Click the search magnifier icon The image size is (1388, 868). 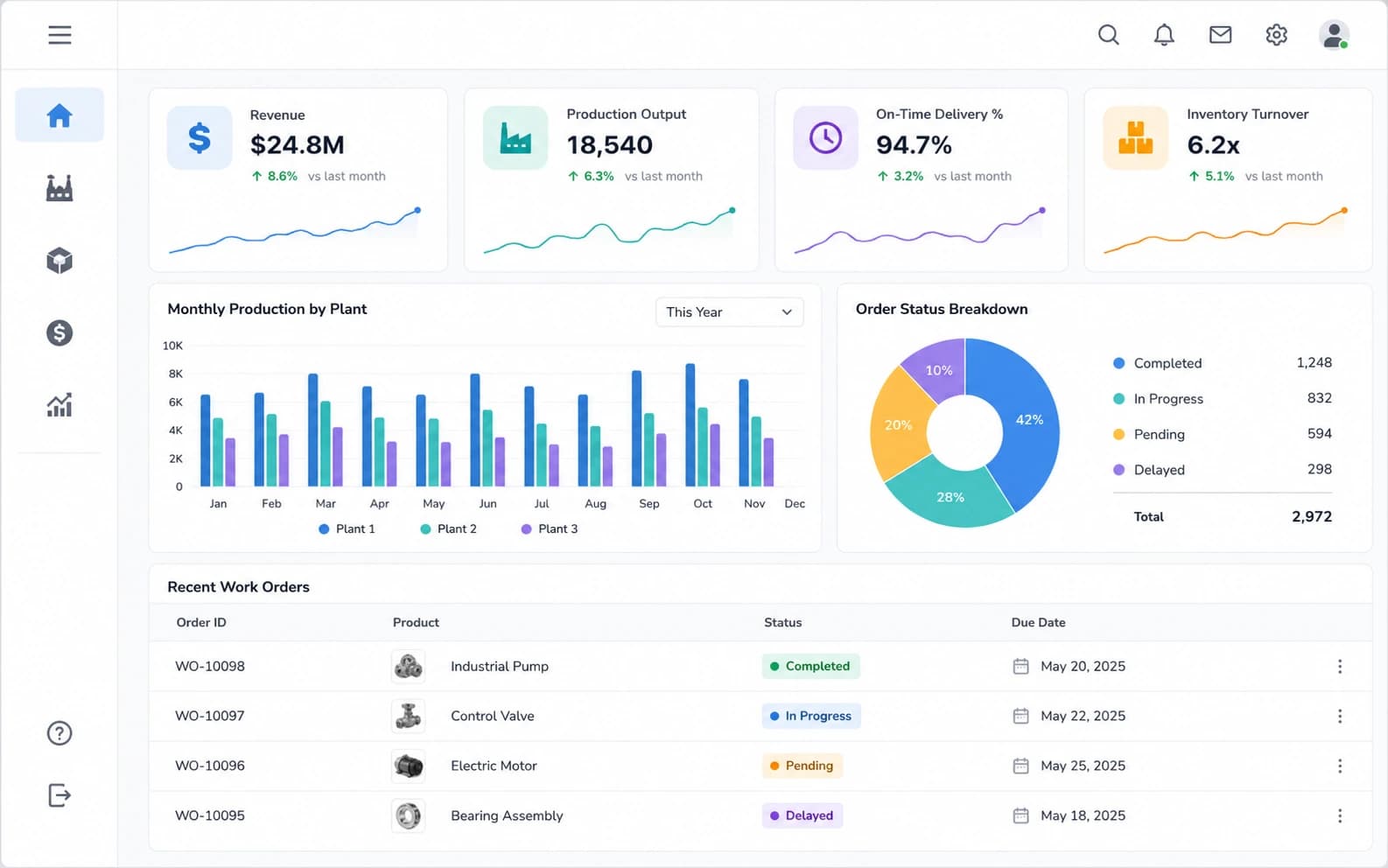point(1108,35)
